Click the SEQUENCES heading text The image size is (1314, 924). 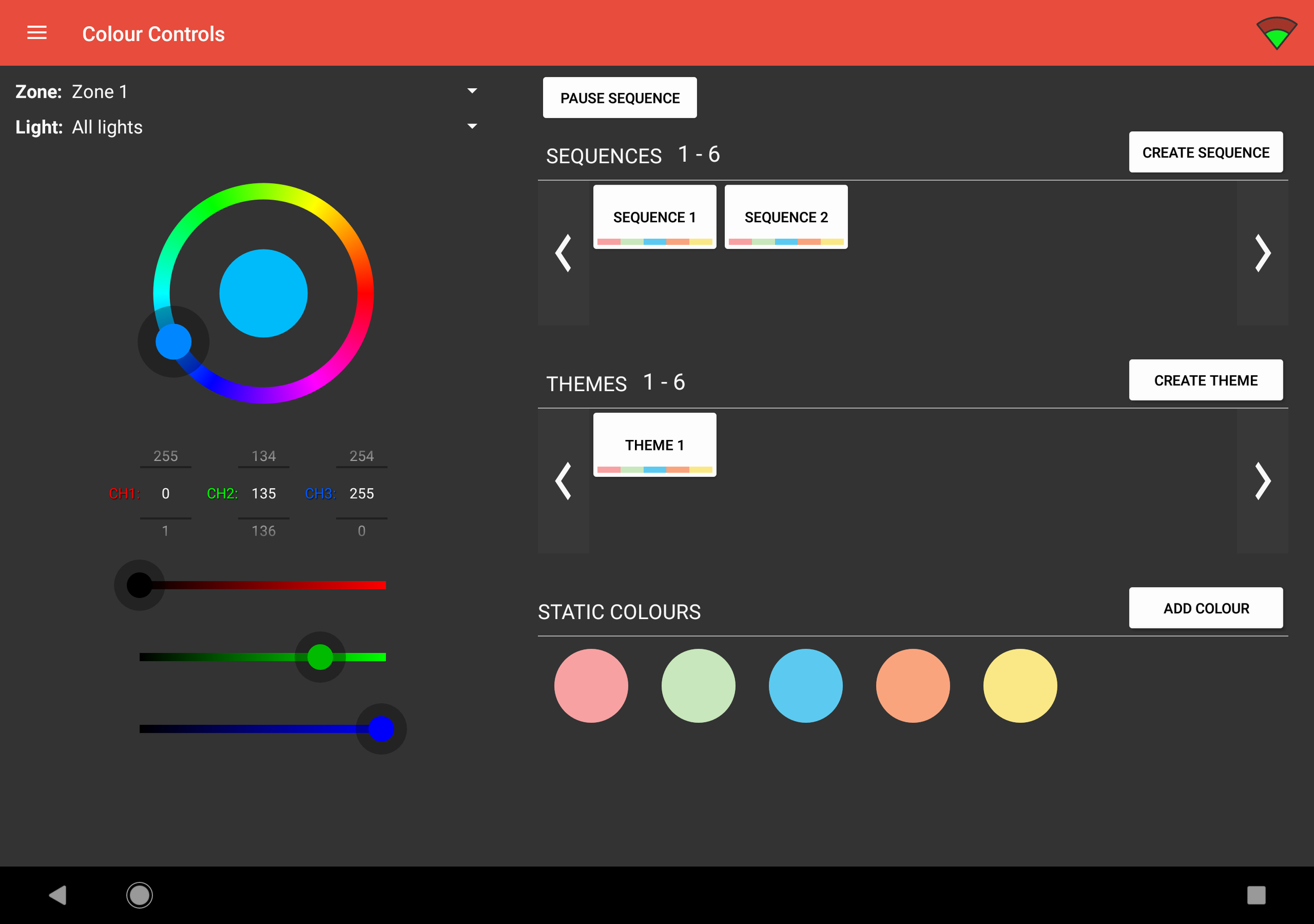coord(604,156)
